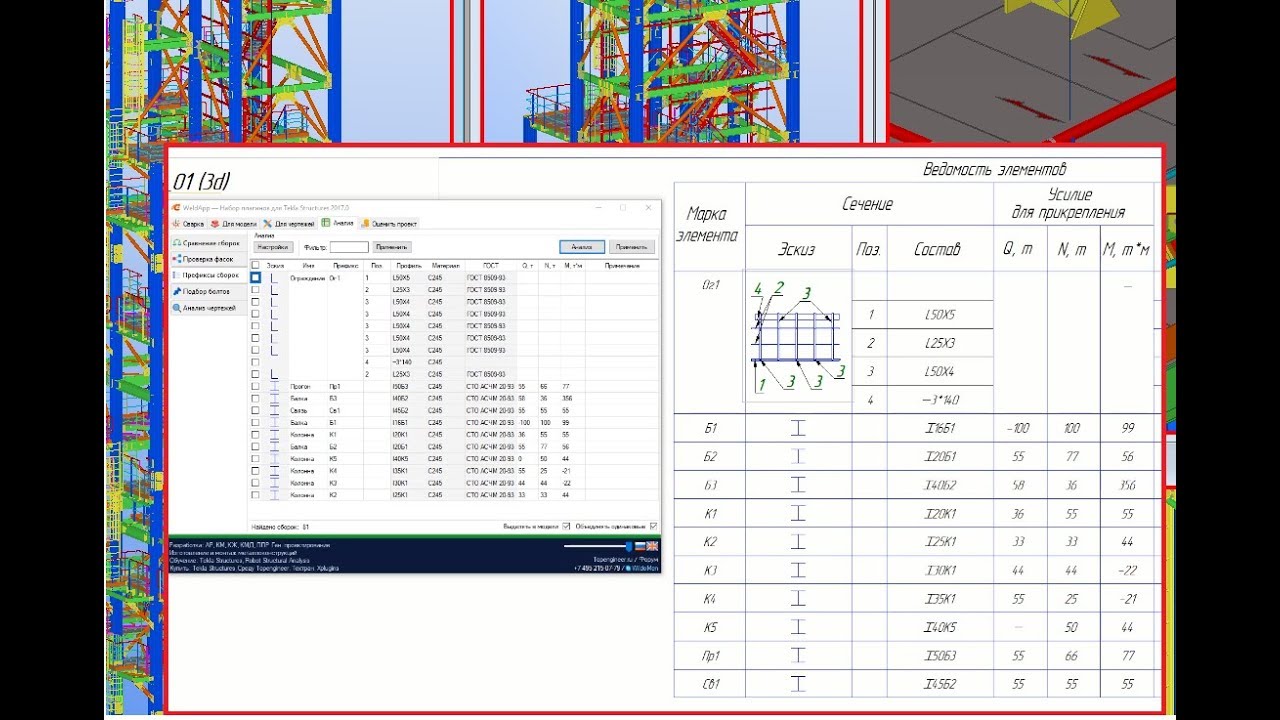Image resolution: width=1280 pixels, height=720 pixels.
Task: Click the Ведомость элементов title in the drawing
Action: point(994,170)
